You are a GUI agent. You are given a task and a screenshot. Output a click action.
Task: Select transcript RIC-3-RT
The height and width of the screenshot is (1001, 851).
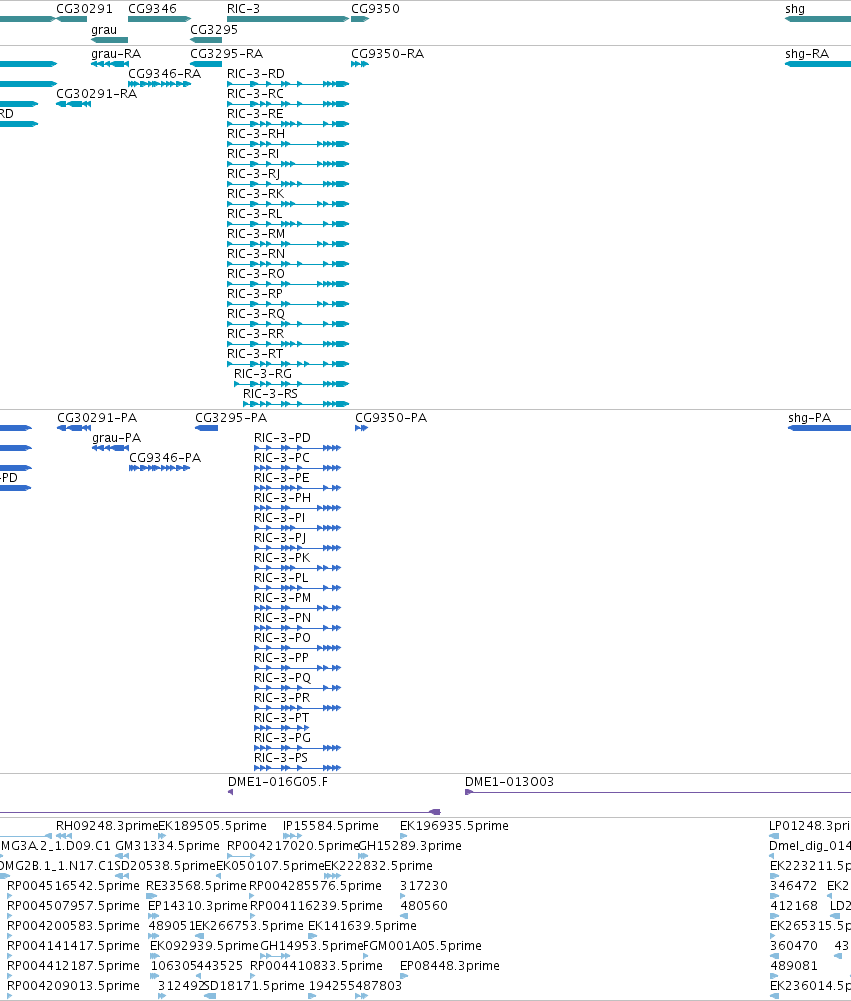click(288, 364)
